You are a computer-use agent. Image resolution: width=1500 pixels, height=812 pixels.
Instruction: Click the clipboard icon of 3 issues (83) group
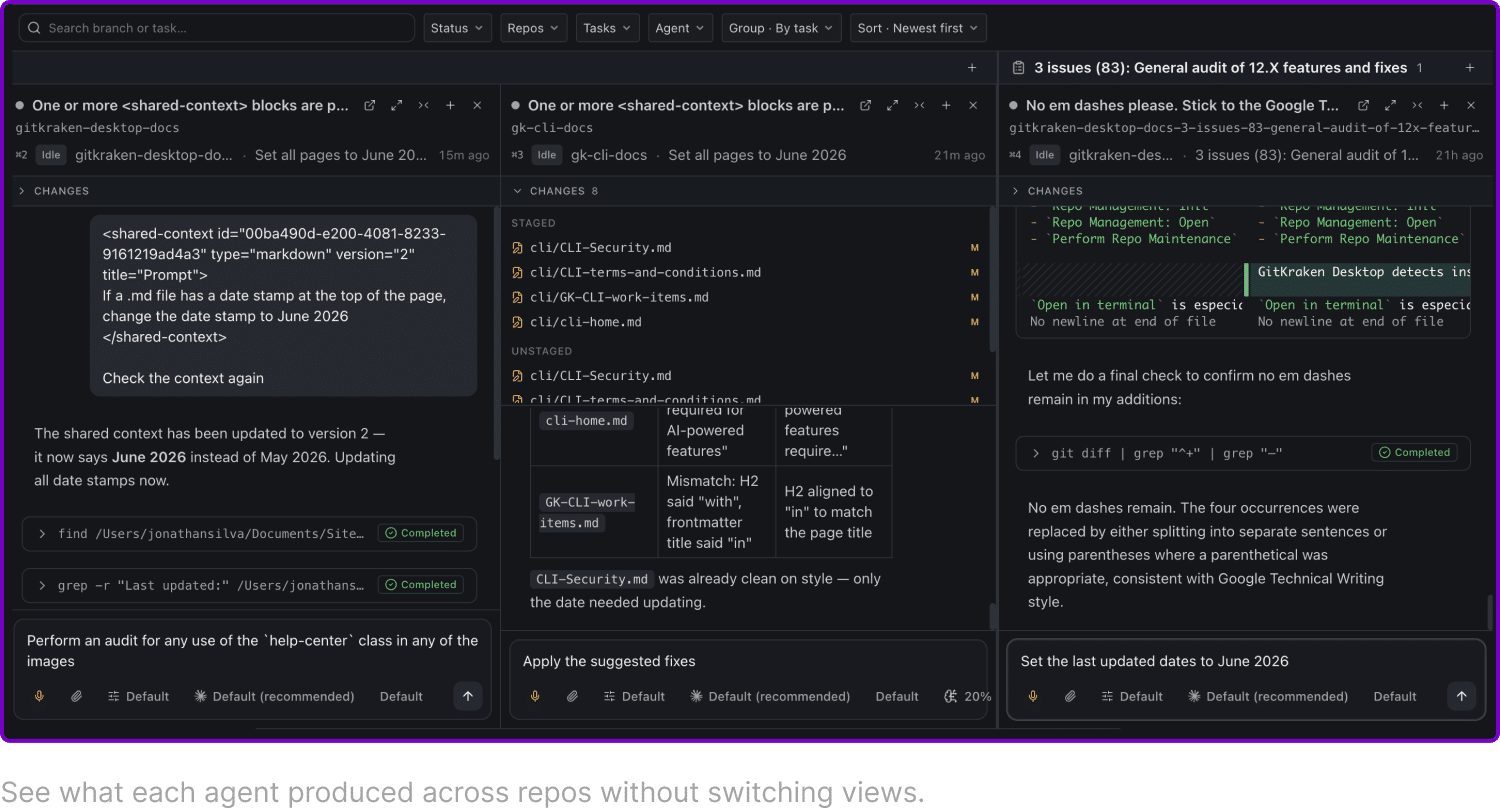click(1018, 68)
